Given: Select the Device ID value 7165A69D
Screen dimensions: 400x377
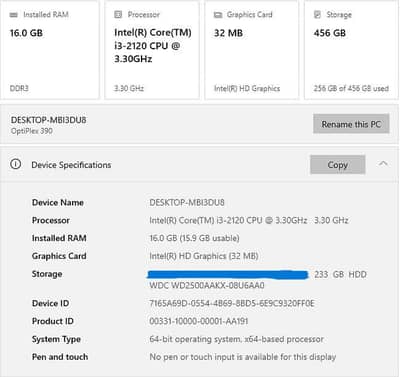Looking at the screenshot, I should 232,303.
